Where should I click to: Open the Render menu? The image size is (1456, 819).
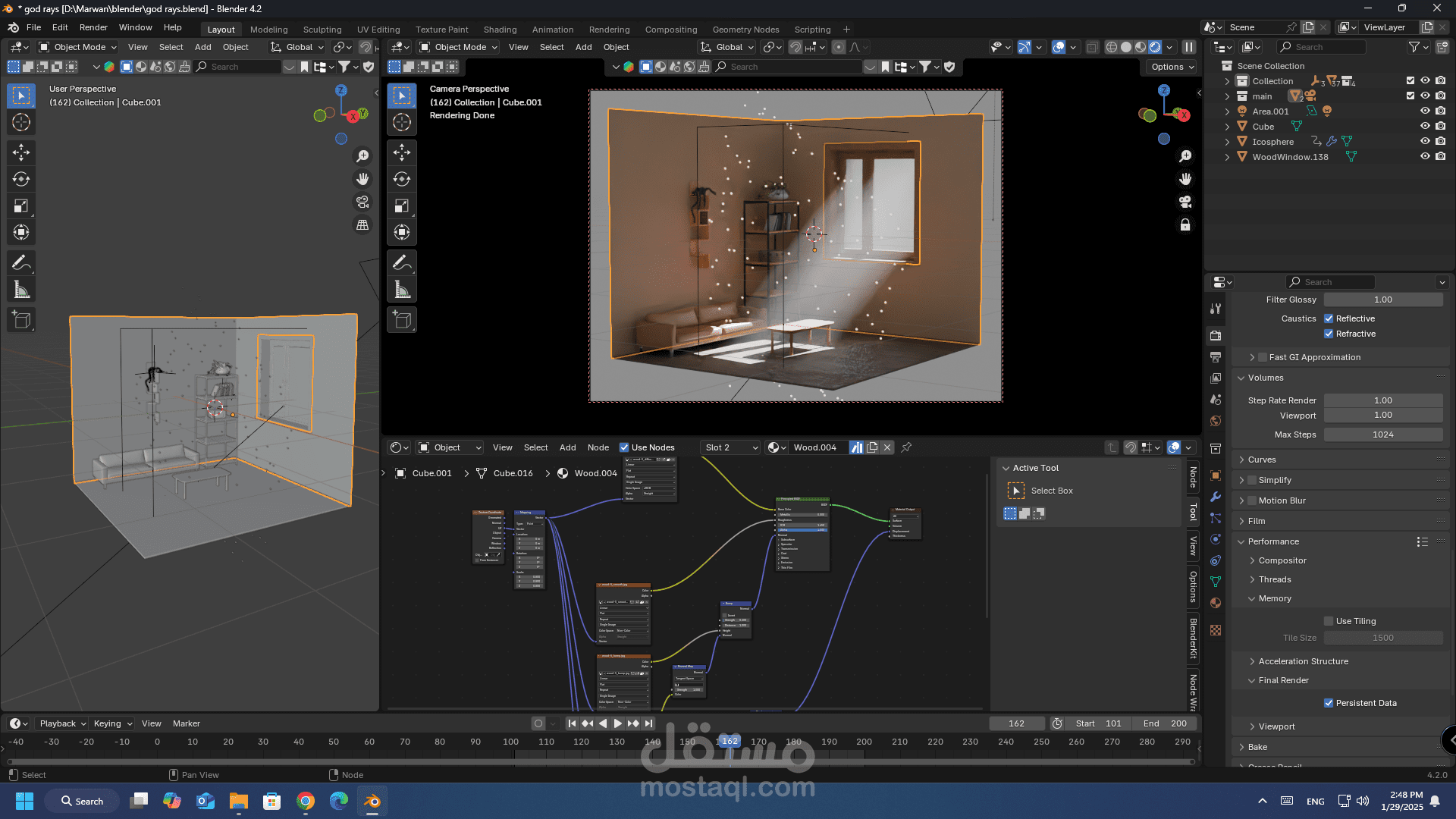pyautogui.click(x=93, y=27)
